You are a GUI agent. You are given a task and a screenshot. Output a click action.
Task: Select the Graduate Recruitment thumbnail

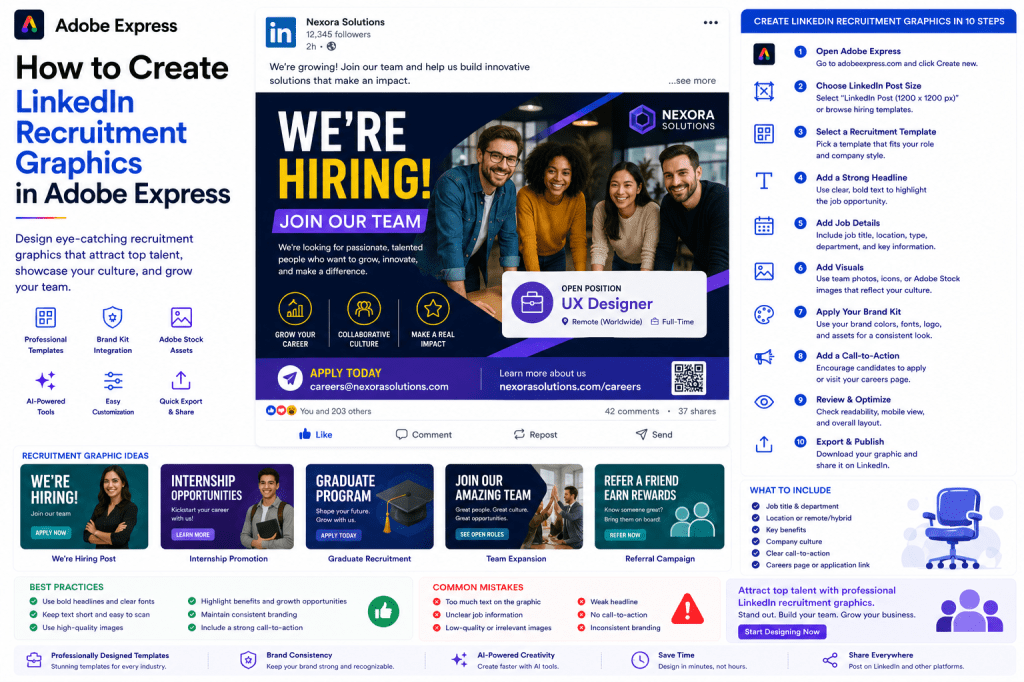pos(370,507)
